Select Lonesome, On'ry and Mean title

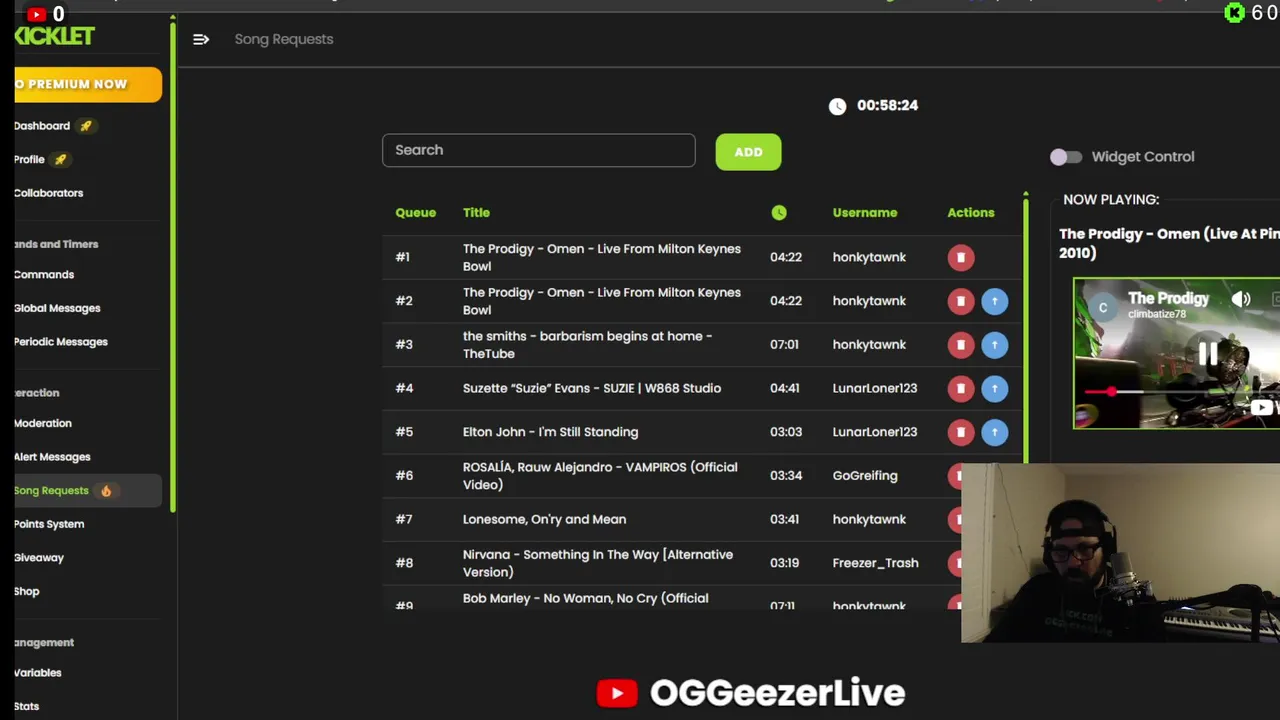tap(544, 519)
